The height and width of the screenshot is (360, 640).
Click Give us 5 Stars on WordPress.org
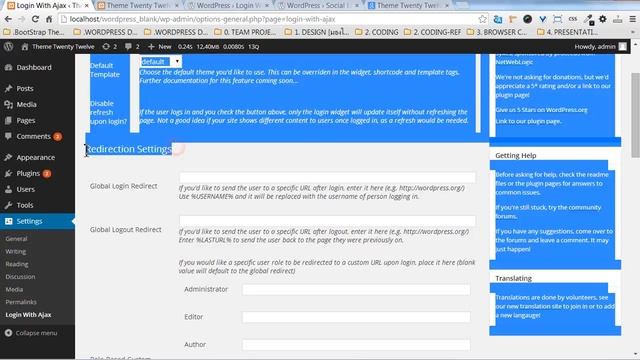tap(541, 110)
